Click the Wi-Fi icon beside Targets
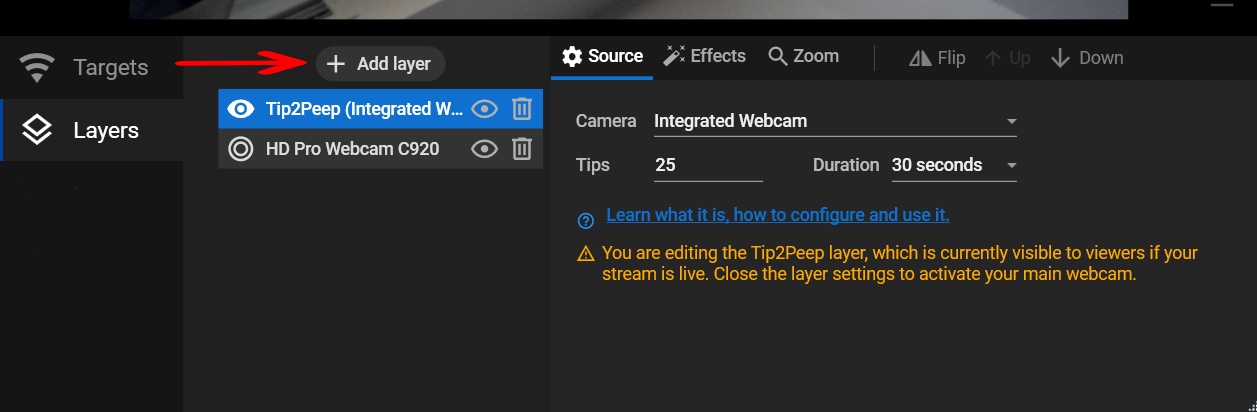 tap(37, 68)
